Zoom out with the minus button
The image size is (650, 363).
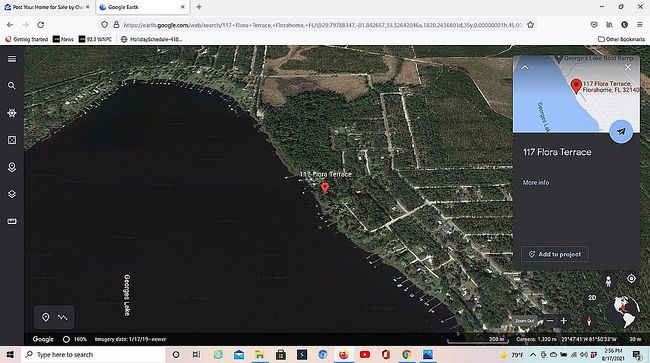[x=550, y=321]
